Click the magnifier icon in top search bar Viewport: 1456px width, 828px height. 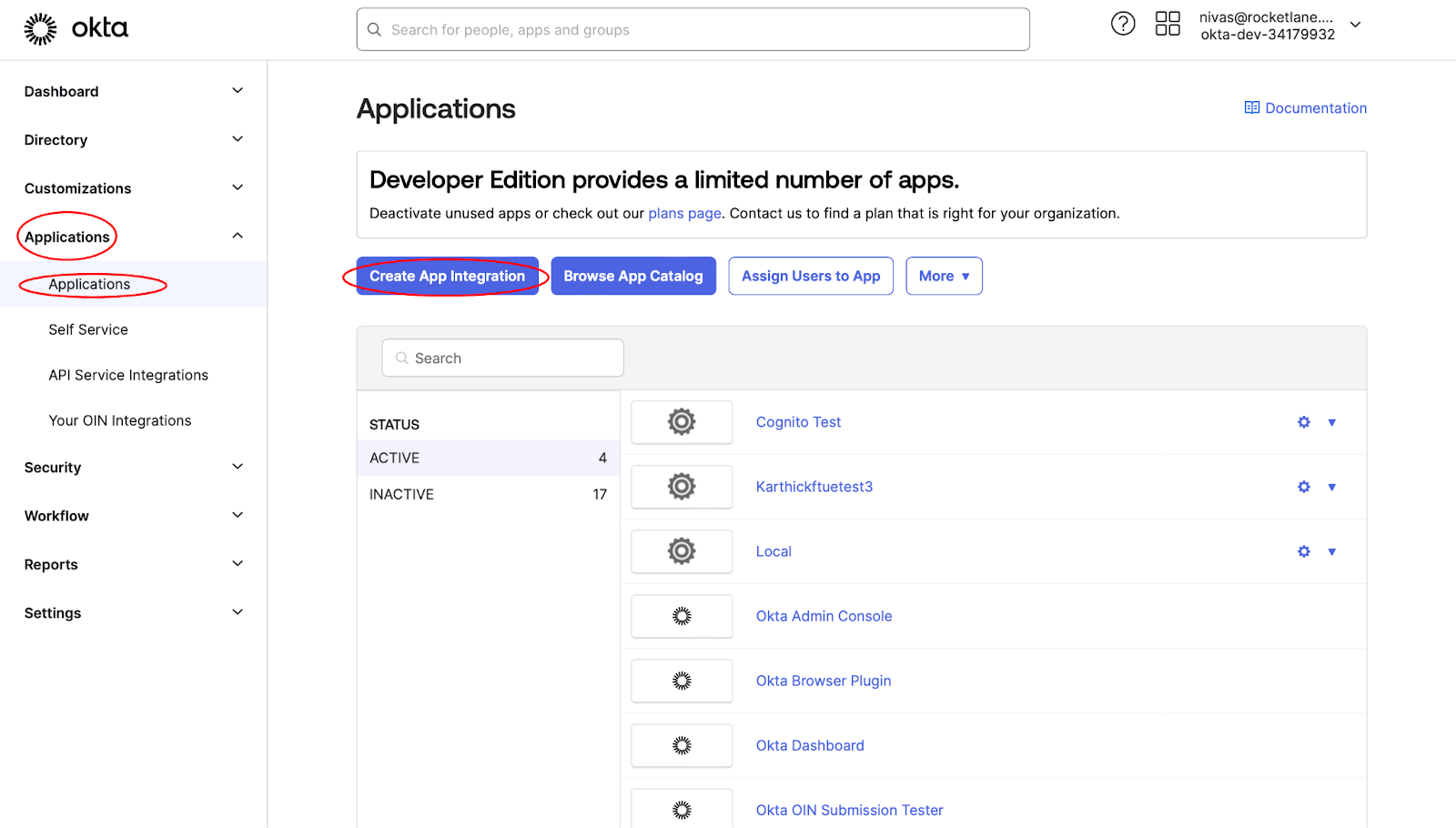374,30
